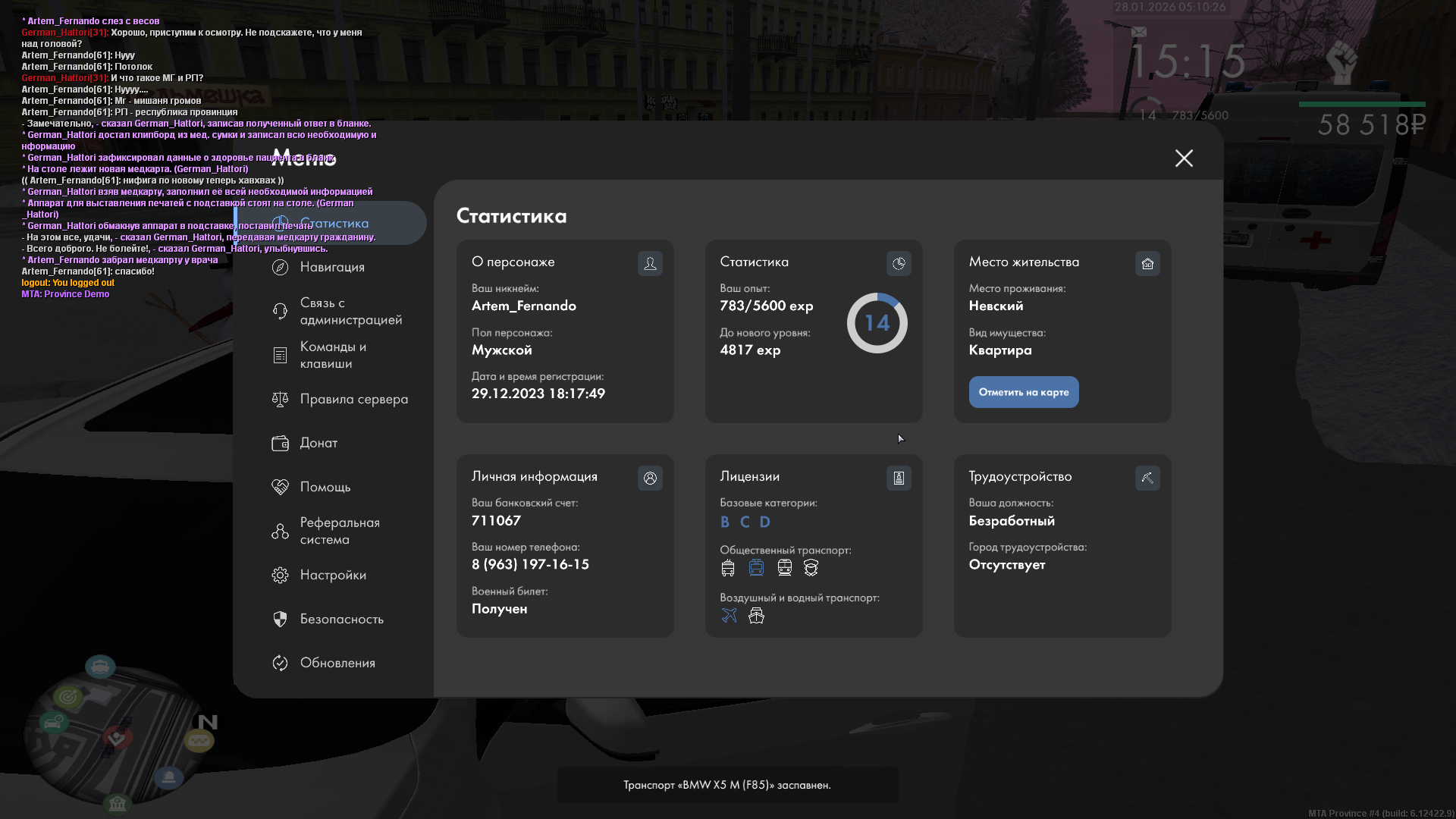Open the Навигация menu section
Viewport: 1456px width, 819px height.
coord(332,267)
